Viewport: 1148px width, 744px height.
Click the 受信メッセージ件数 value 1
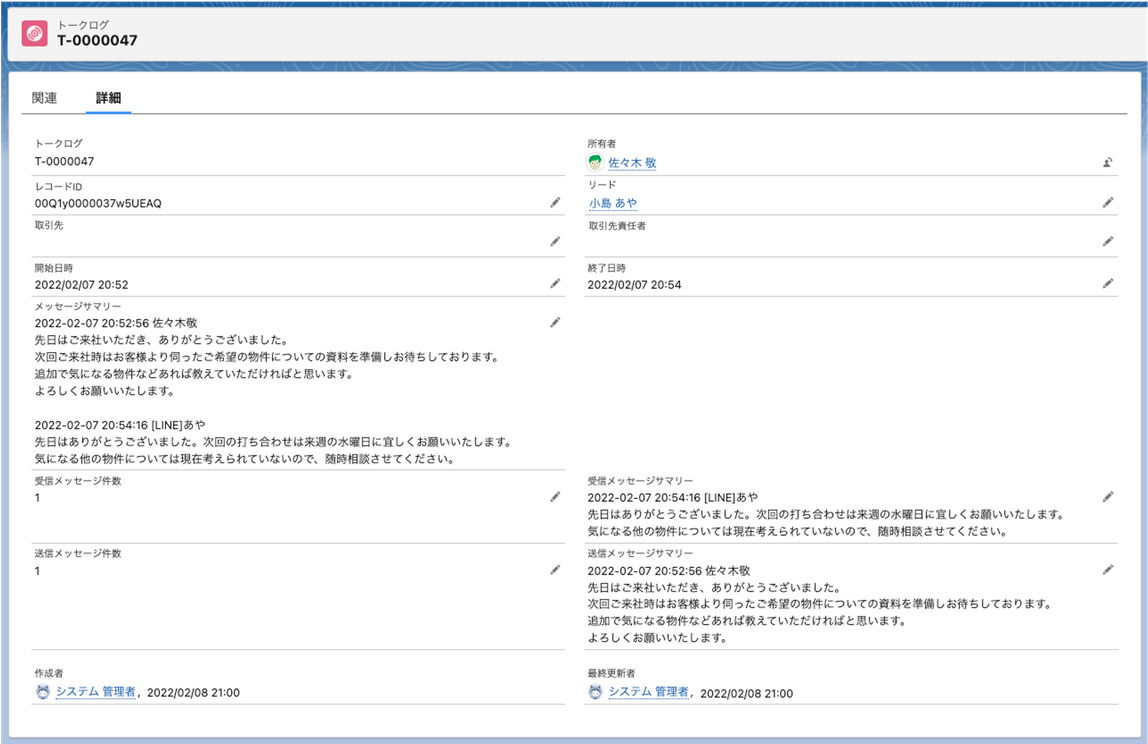(x=37, y=498)
